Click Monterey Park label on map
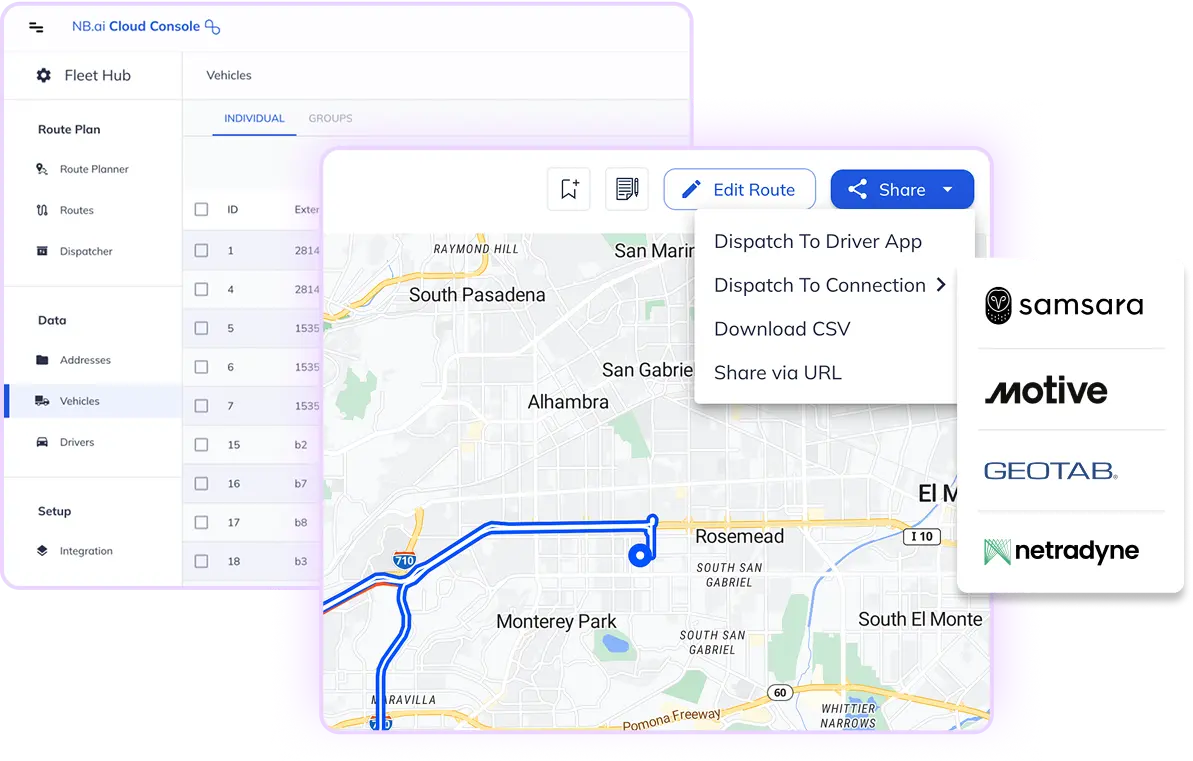Screen dimensions: 1193x761 pyautogui.click(x=556, y=622)
